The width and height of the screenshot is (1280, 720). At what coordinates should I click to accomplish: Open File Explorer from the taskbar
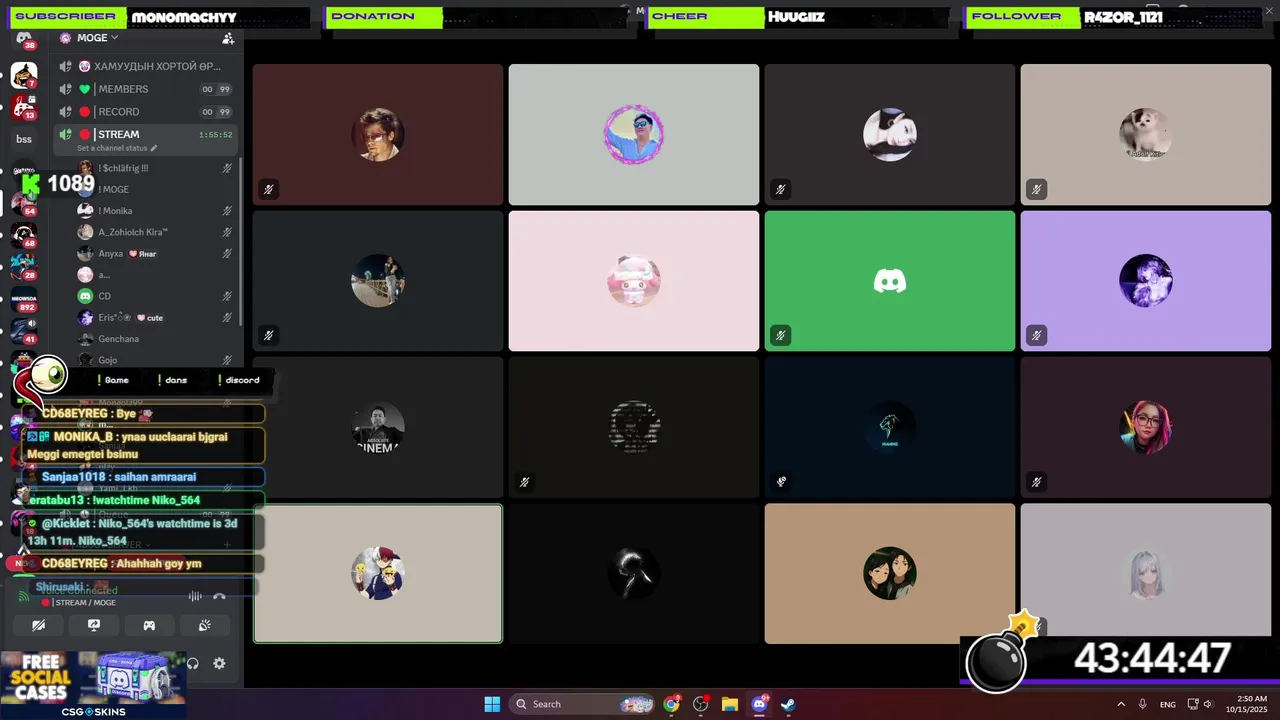730,704
